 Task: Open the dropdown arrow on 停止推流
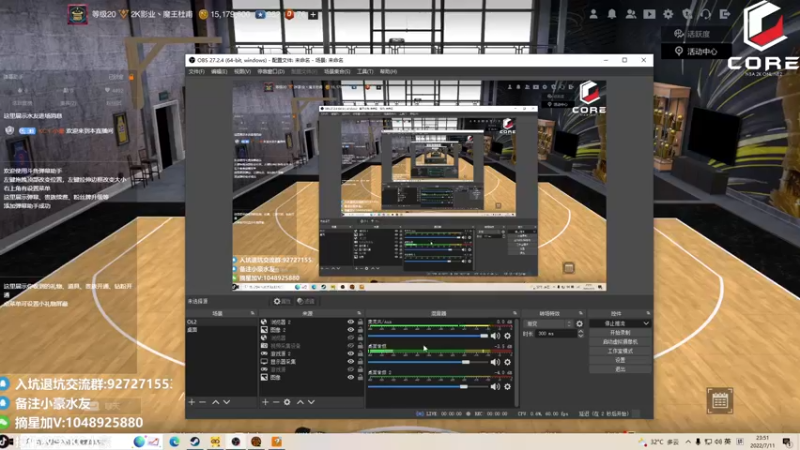646,323
